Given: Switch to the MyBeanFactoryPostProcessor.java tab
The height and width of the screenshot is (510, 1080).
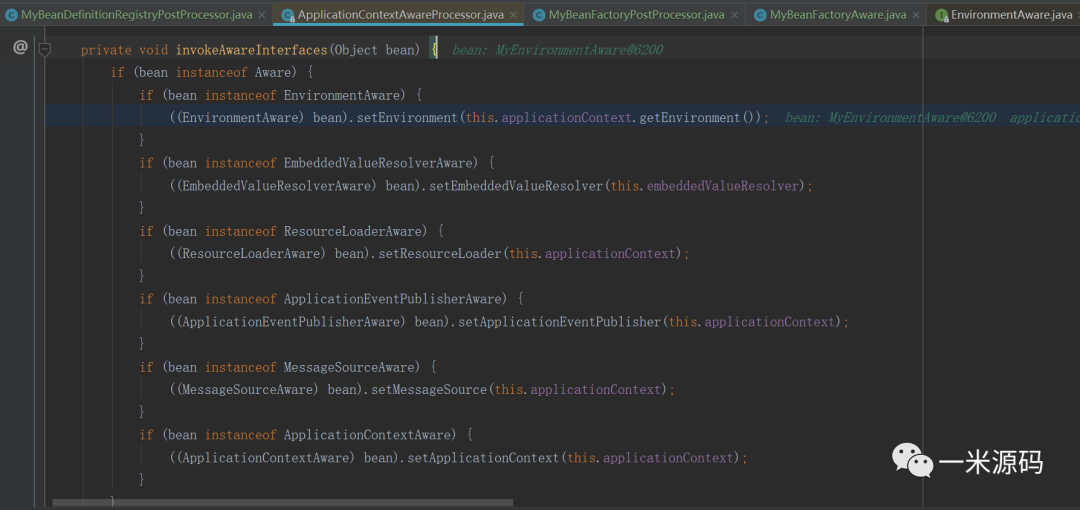Looking at the screenshot, I should click(636, 15).
